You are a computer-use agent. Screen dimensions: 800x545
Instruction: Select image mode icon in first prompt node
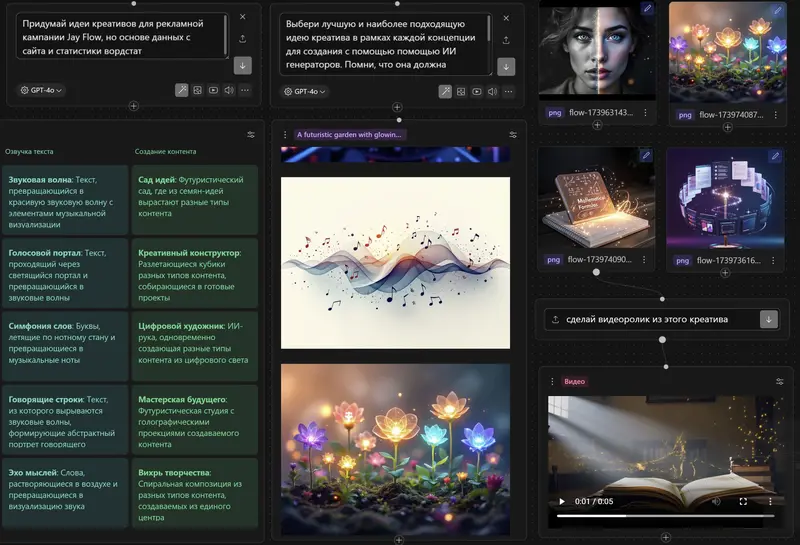(198, 91)
